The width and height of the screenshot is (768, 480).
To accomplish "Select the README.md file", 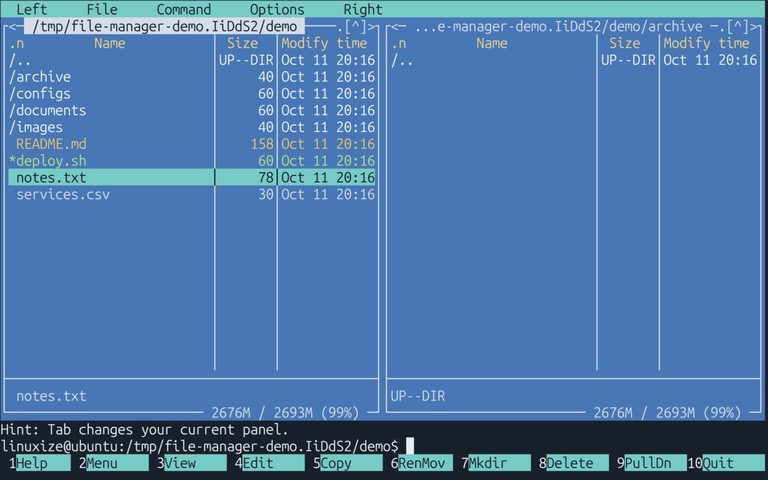I will pos(192,144).
